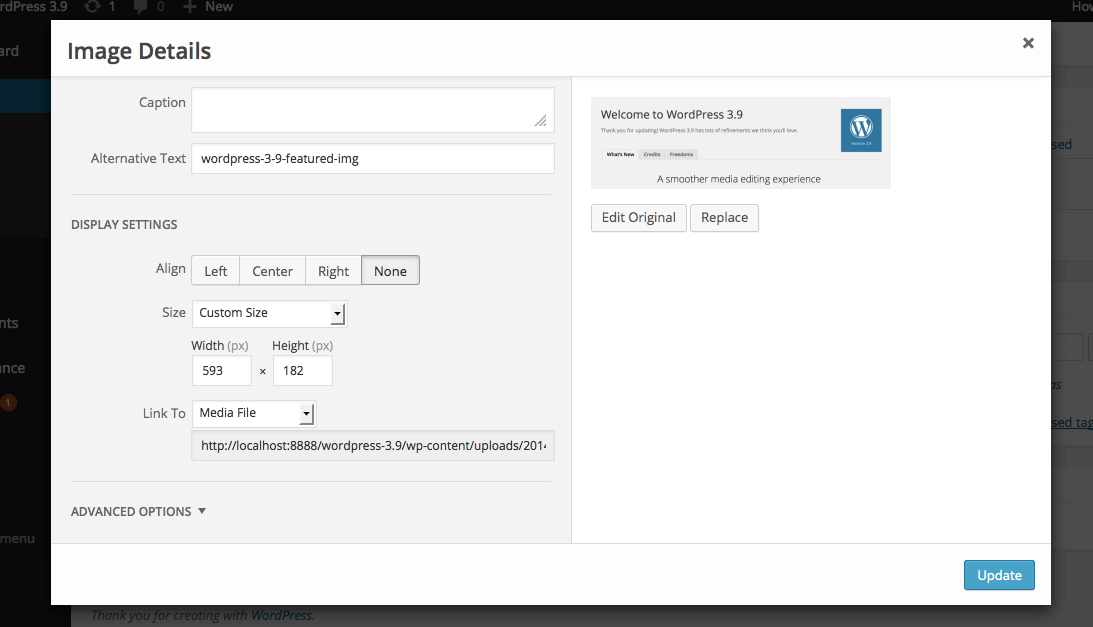The width and height of the screenshot is (1093, 627).
Task: Click the Height field showing 182
Action: (x=303, y=370)
